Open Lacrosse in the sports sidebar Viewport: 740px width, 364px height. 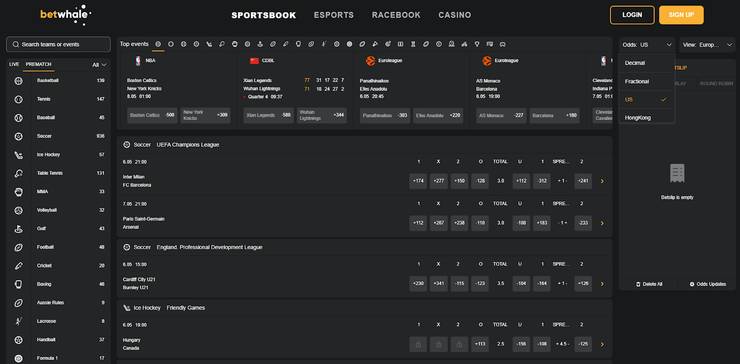coord(59,321)
